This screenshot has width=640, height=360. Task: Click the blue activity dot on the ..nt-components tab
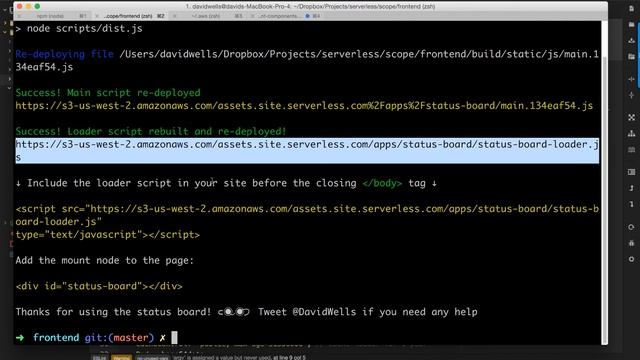pyautogui.click(x=307, y=16)
